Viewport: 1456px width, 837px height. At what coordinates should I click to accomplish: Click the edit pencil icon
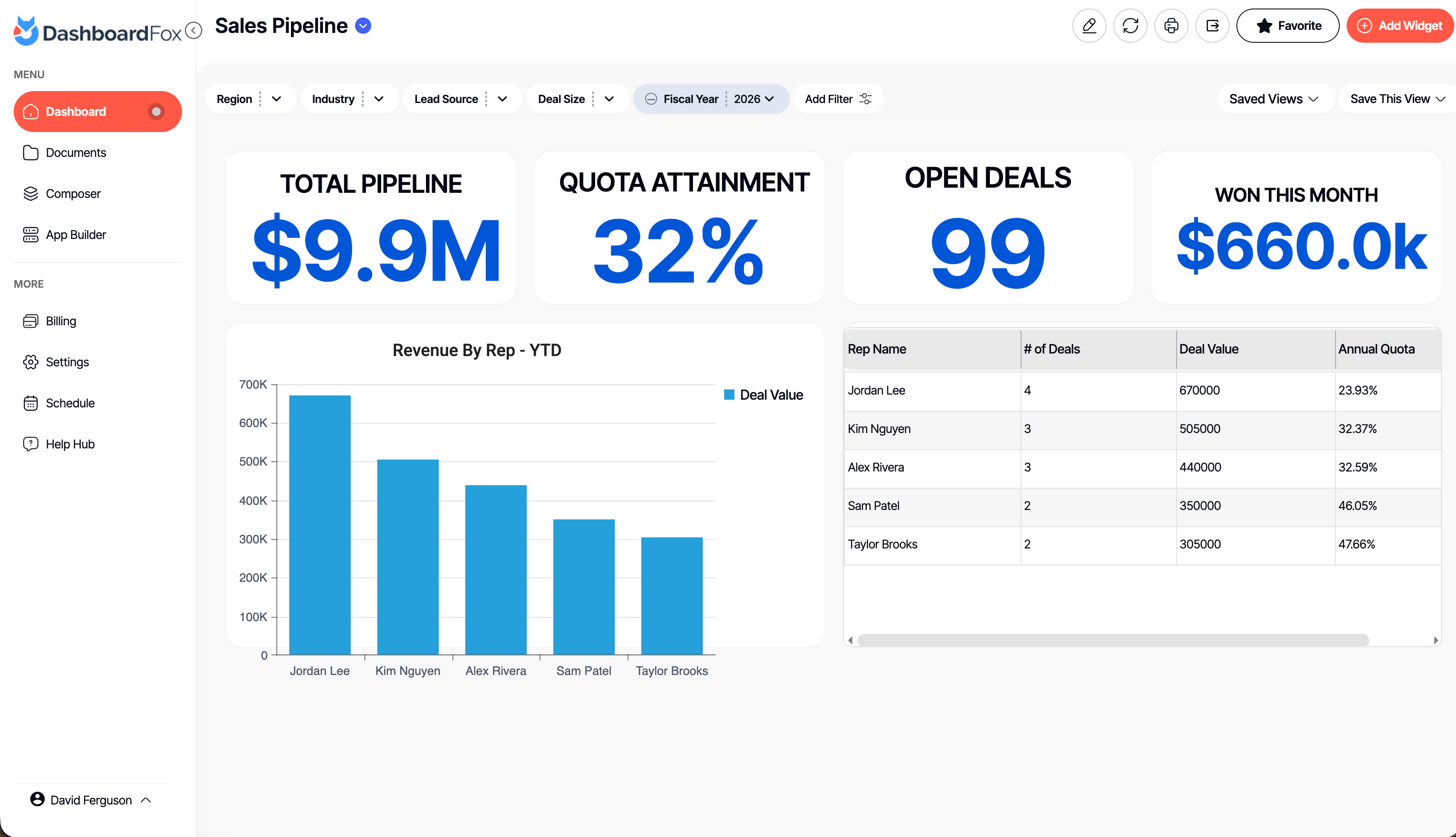click(x=1089, y=26)
